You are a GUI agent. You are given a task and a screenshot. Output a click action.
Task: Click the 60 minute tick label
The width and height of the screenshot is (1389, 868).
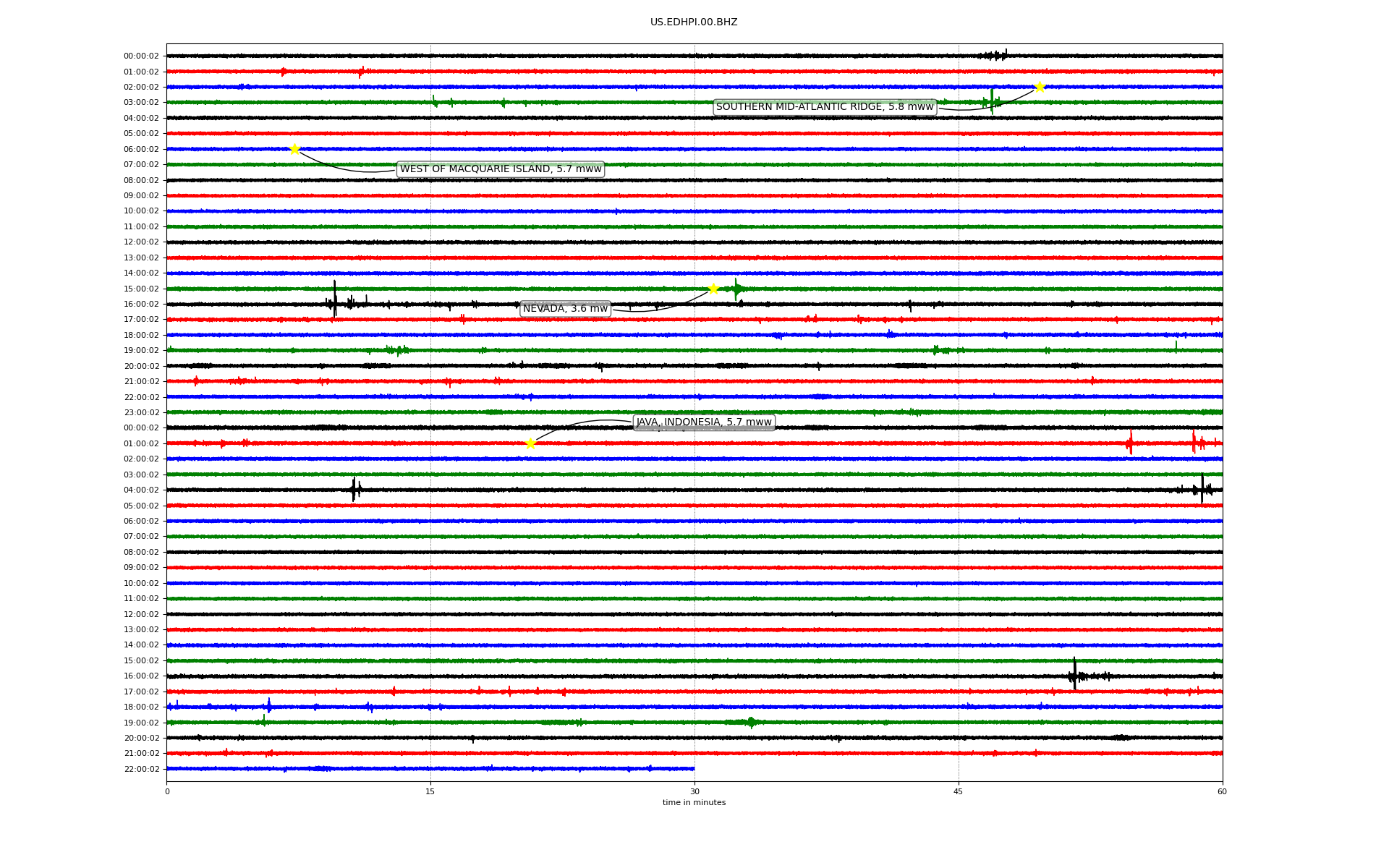pos(1222,791)
